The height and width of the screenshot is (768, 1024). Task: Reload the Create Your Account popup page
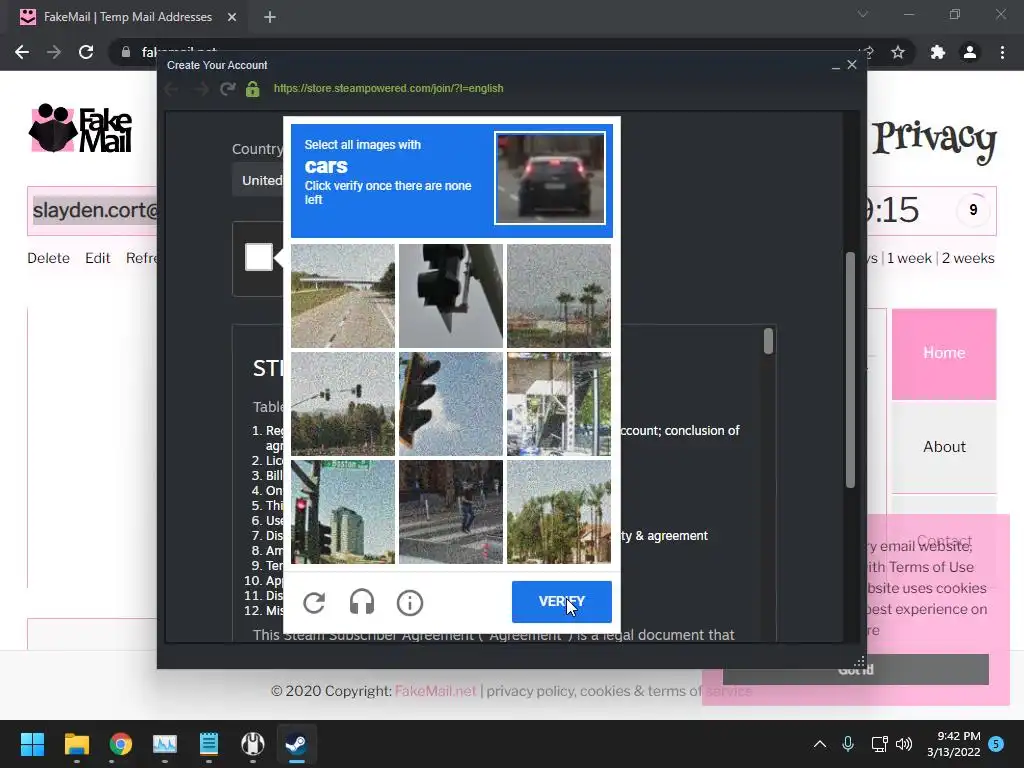point(227,88)
